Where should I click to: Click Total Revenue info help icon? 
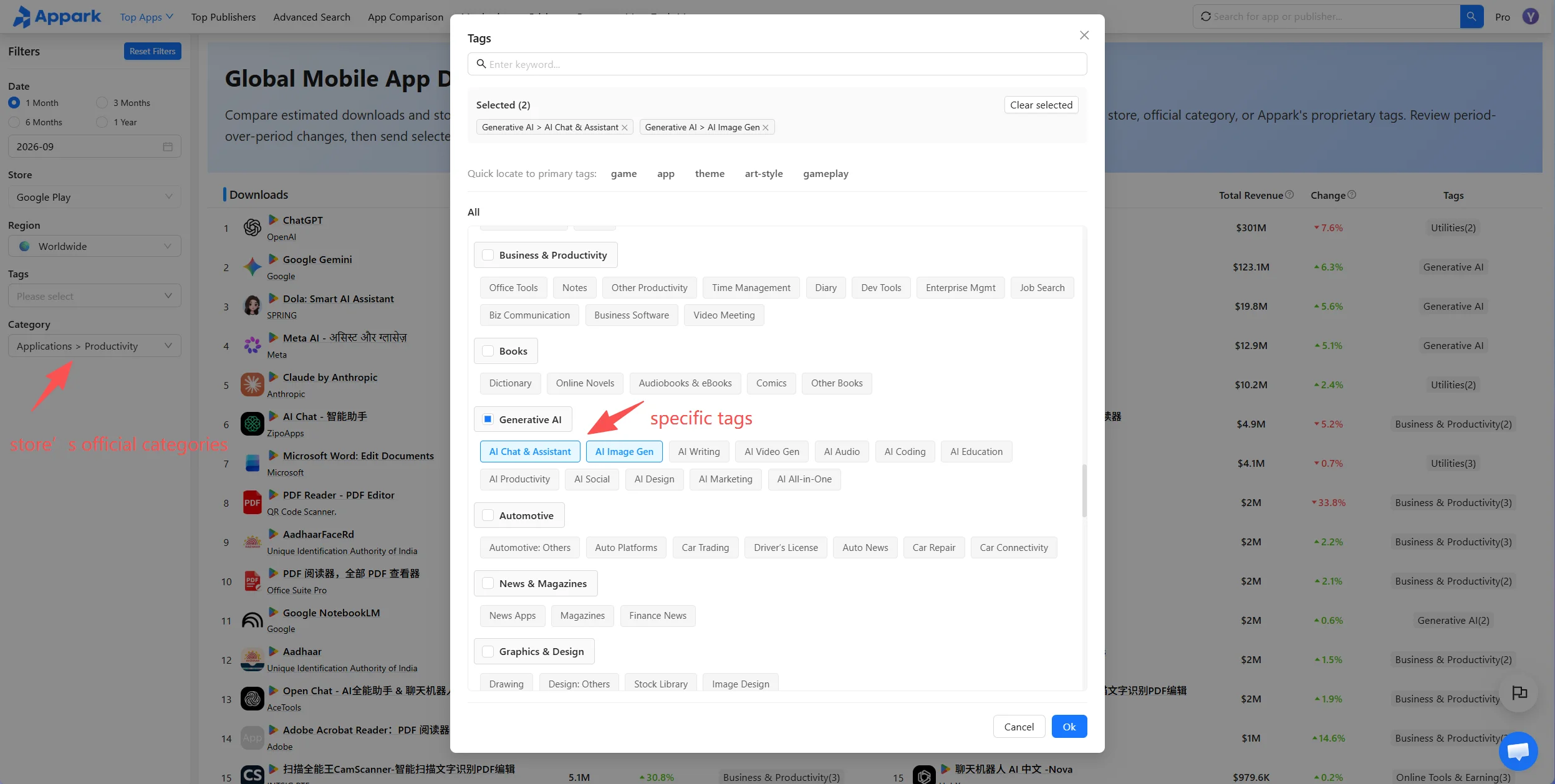1290,195
